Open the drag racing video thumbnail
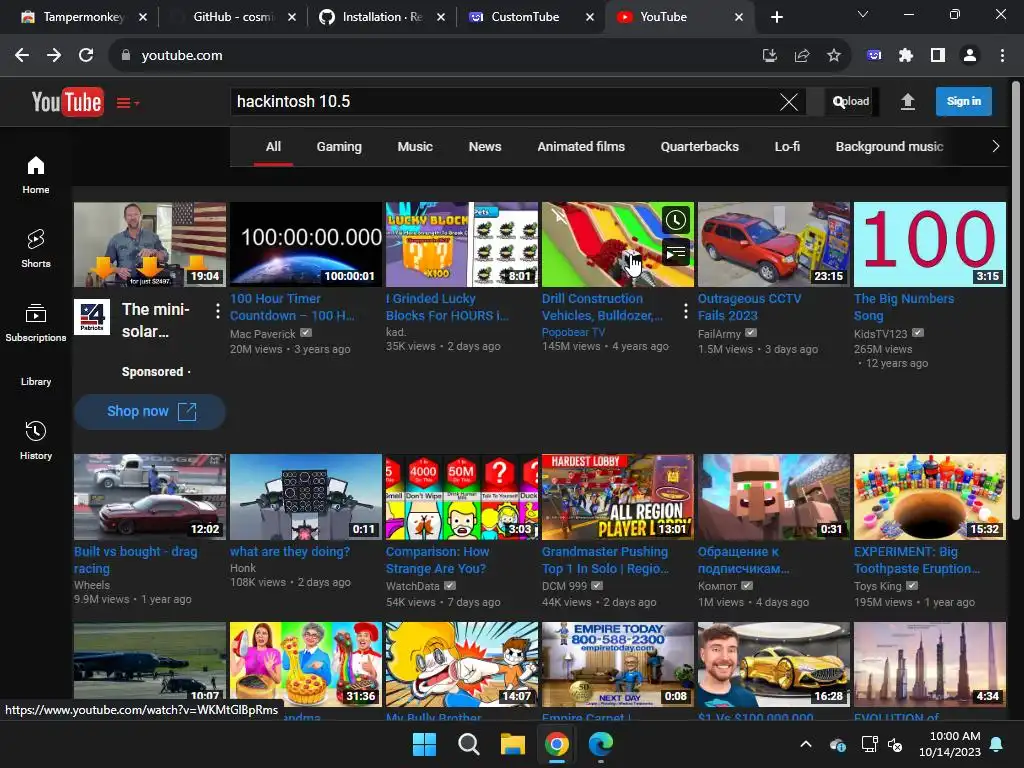This screenshot has width=1024, height=768. (150, 497)
